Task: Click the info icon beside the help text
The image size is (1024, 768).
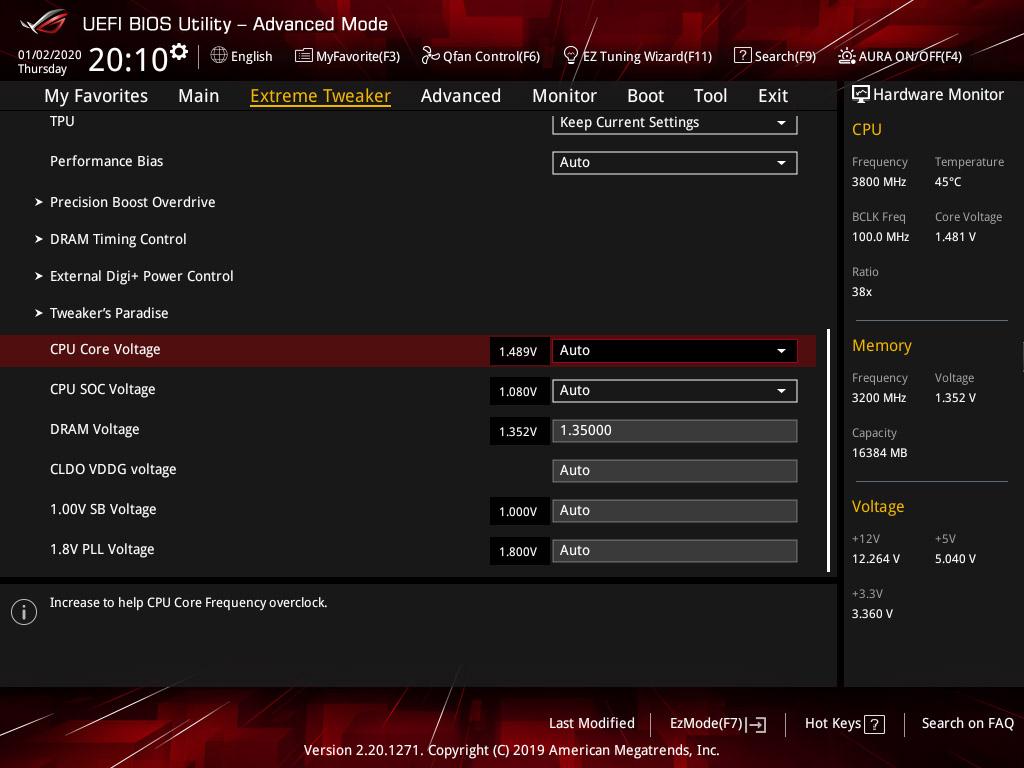Action: click(x=24, y=612)
